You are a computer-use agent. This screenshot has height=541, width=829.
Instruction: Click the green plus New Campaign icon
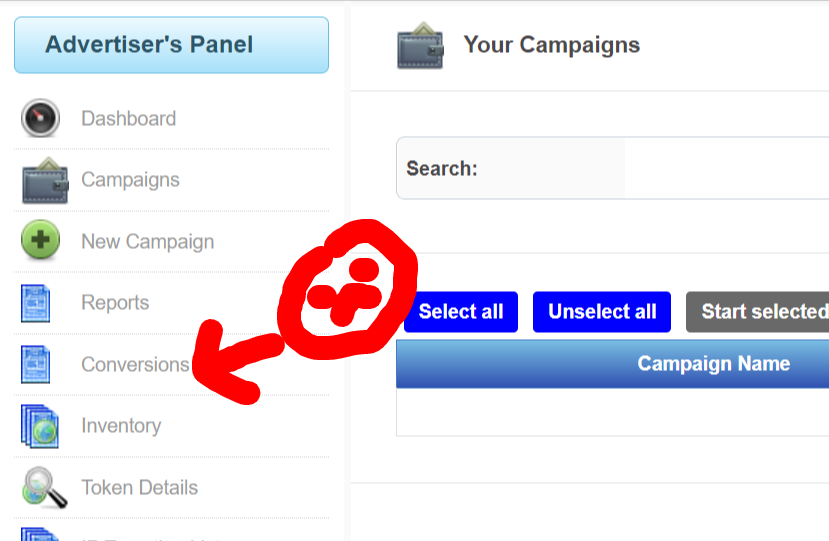pos(41,241)
